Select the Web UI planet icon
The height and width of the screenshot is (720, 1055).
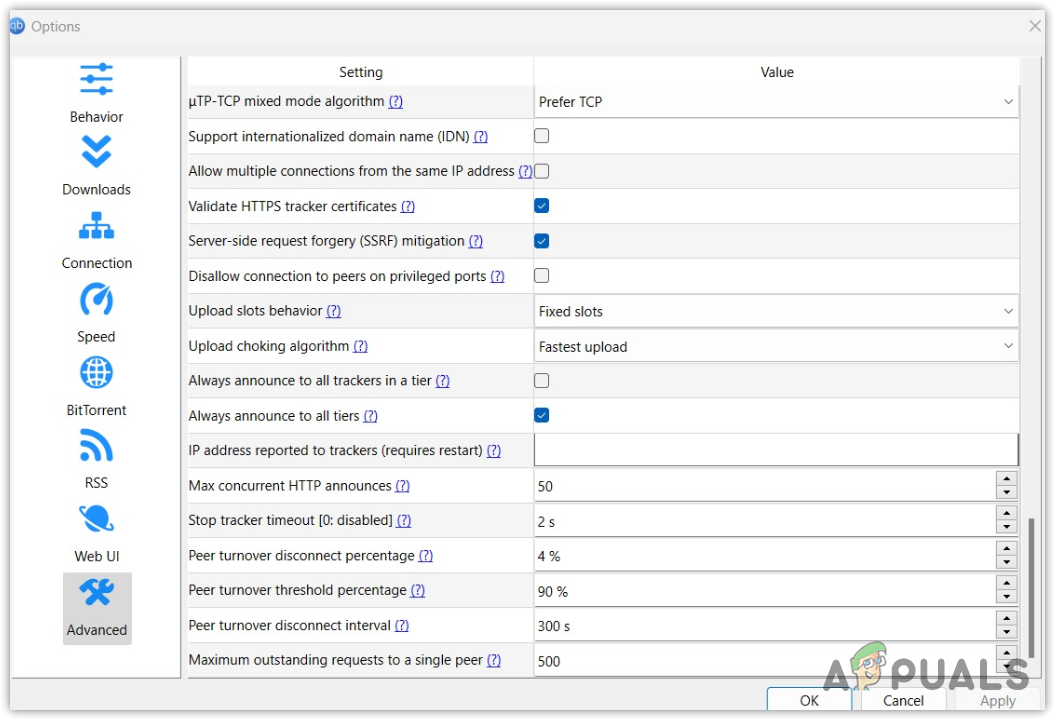96,520
